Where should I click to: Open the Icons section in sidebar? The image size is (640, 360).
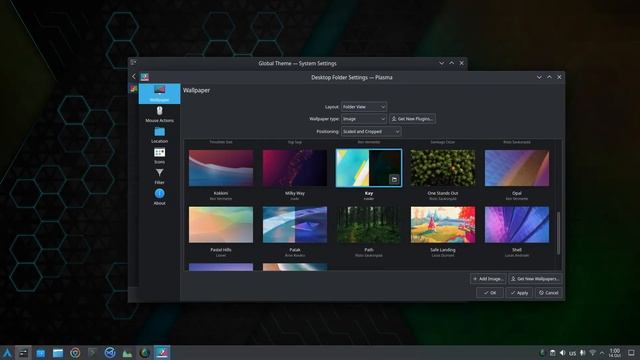coord(159,156)
